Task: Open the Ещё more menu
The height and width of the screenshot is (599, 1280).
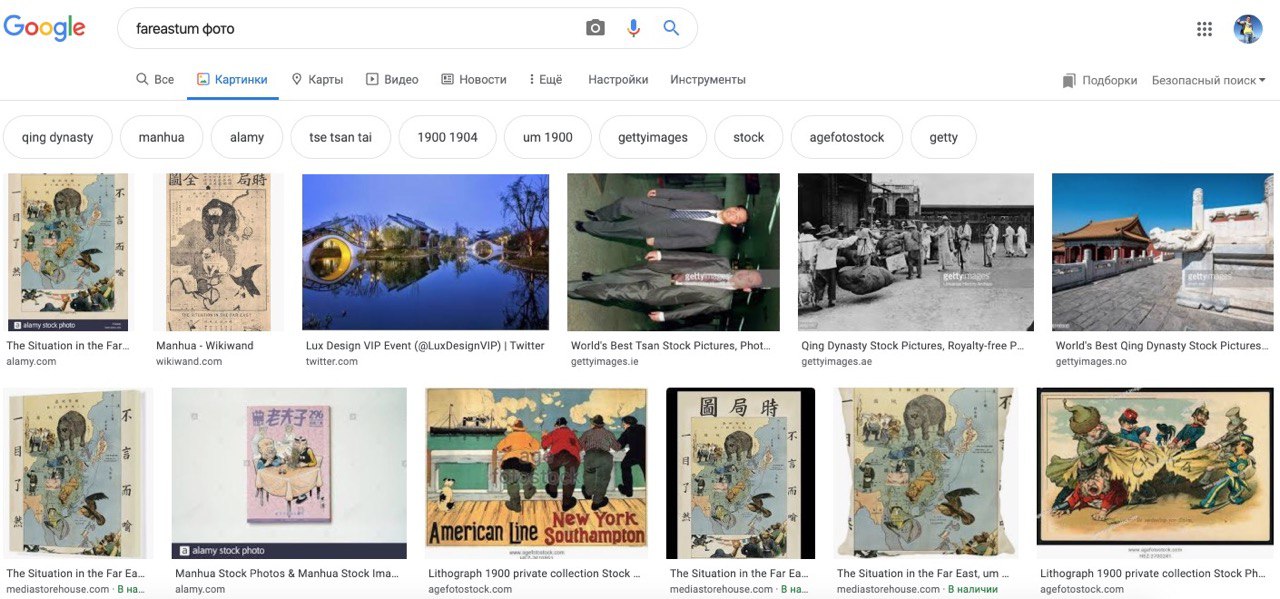Action: coord(545,80)
